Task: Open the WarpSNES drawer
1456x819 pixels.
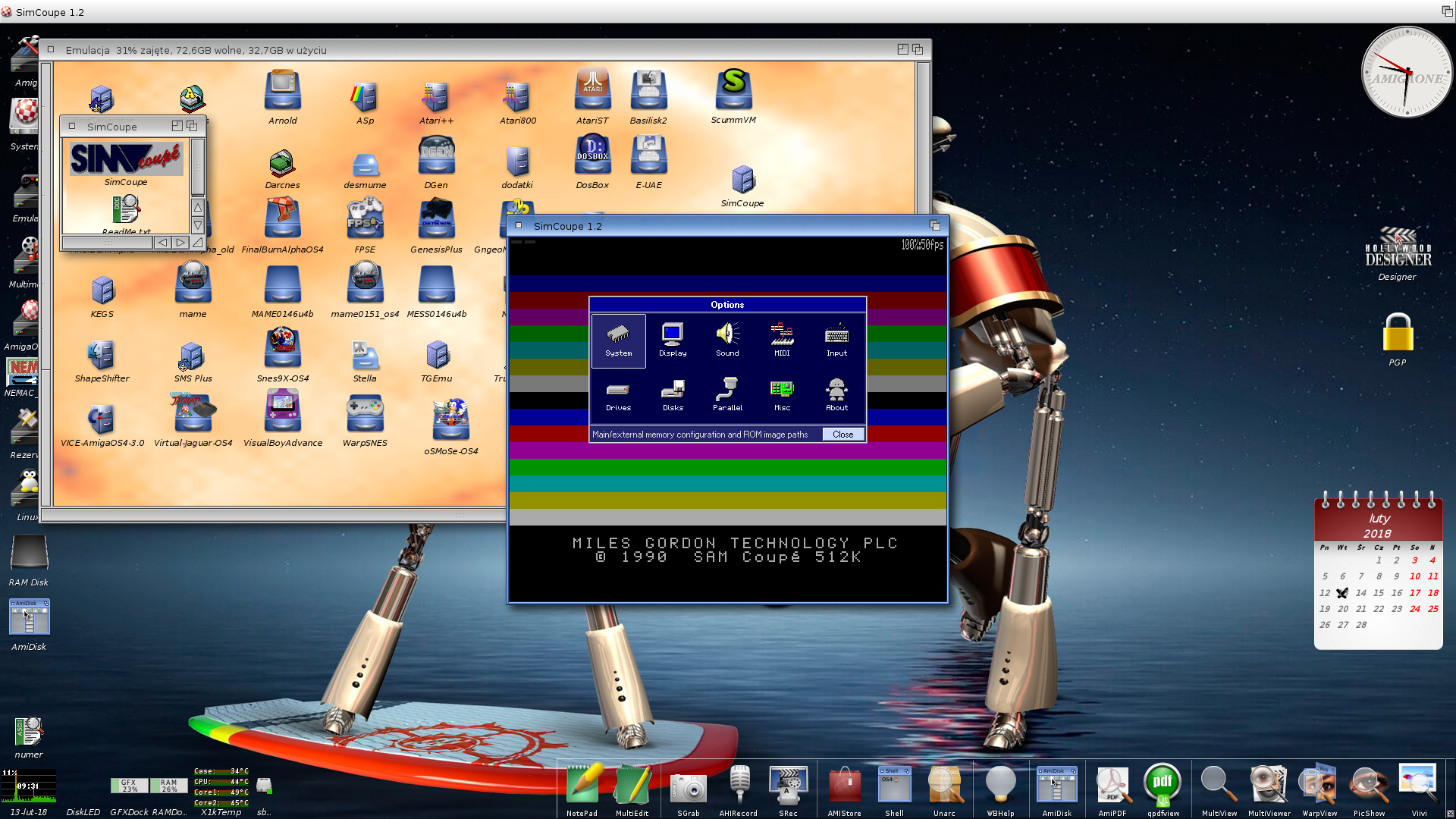Action: click(x=365, y=419)
